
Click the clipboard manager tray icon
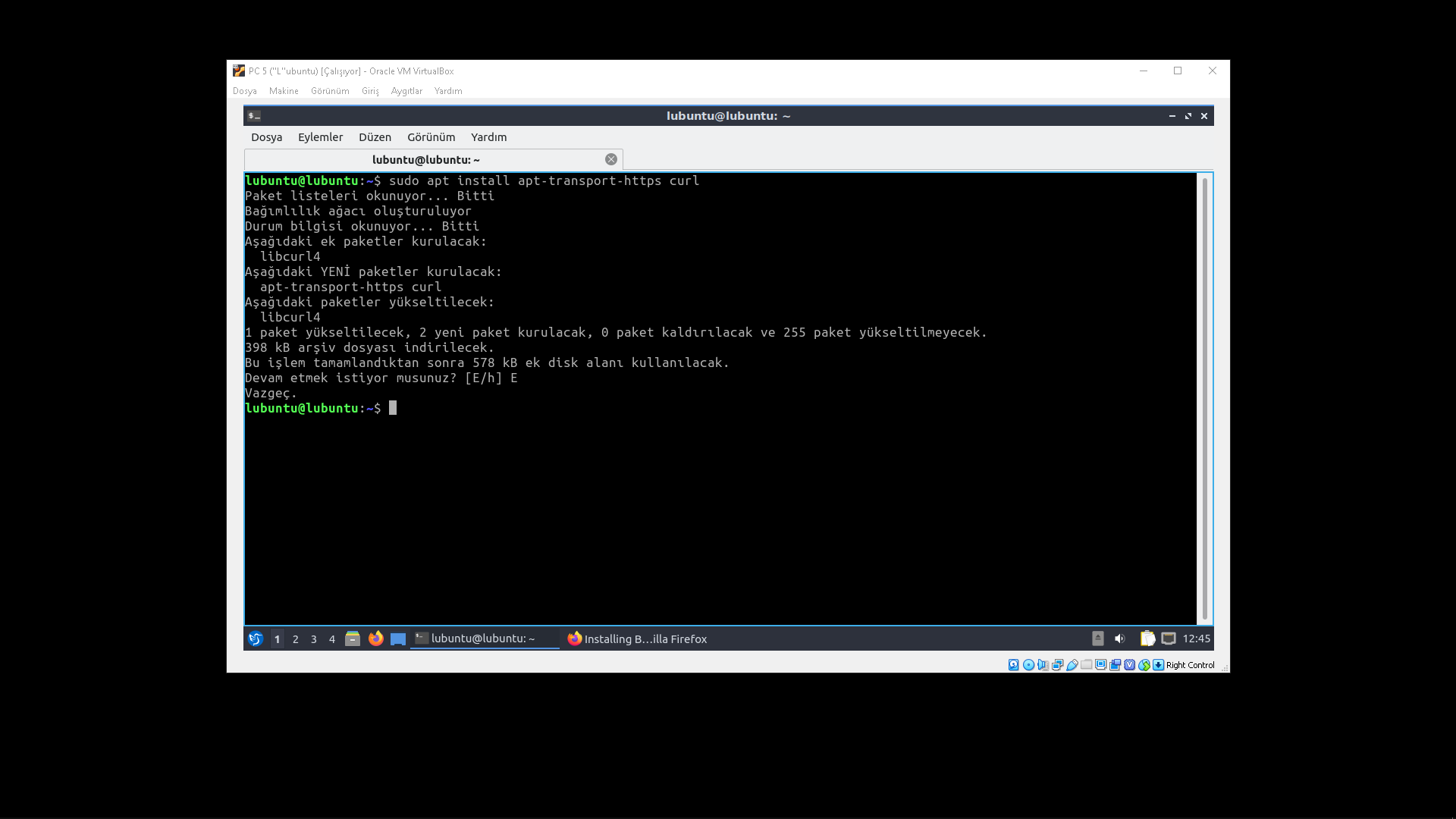coord(1147,639)
